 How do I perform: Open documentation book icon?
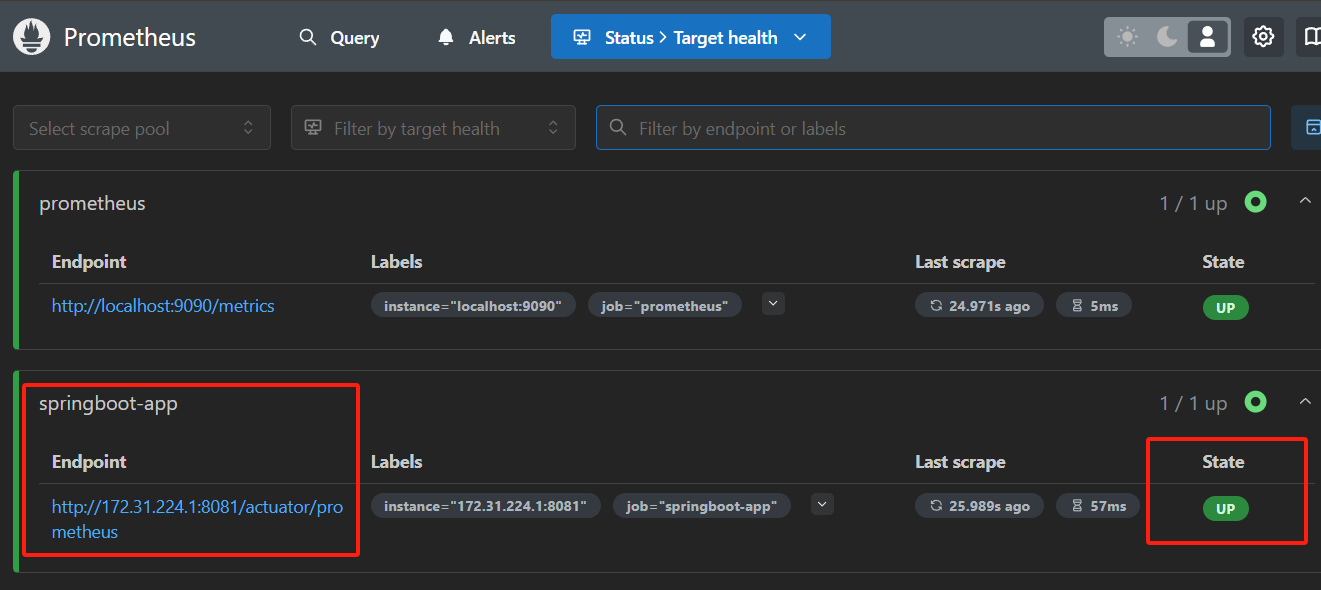coord(1310,37)
